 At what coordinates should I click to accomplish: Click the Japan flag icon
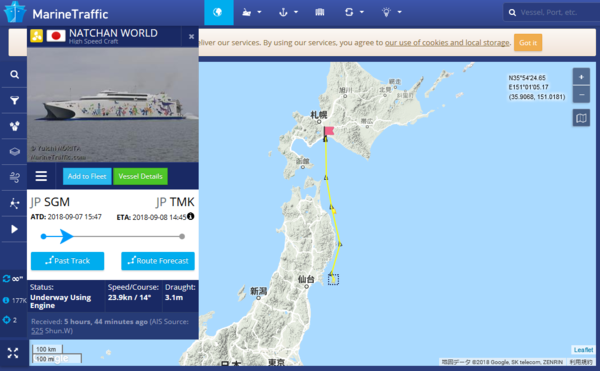(x=56, y=36)
